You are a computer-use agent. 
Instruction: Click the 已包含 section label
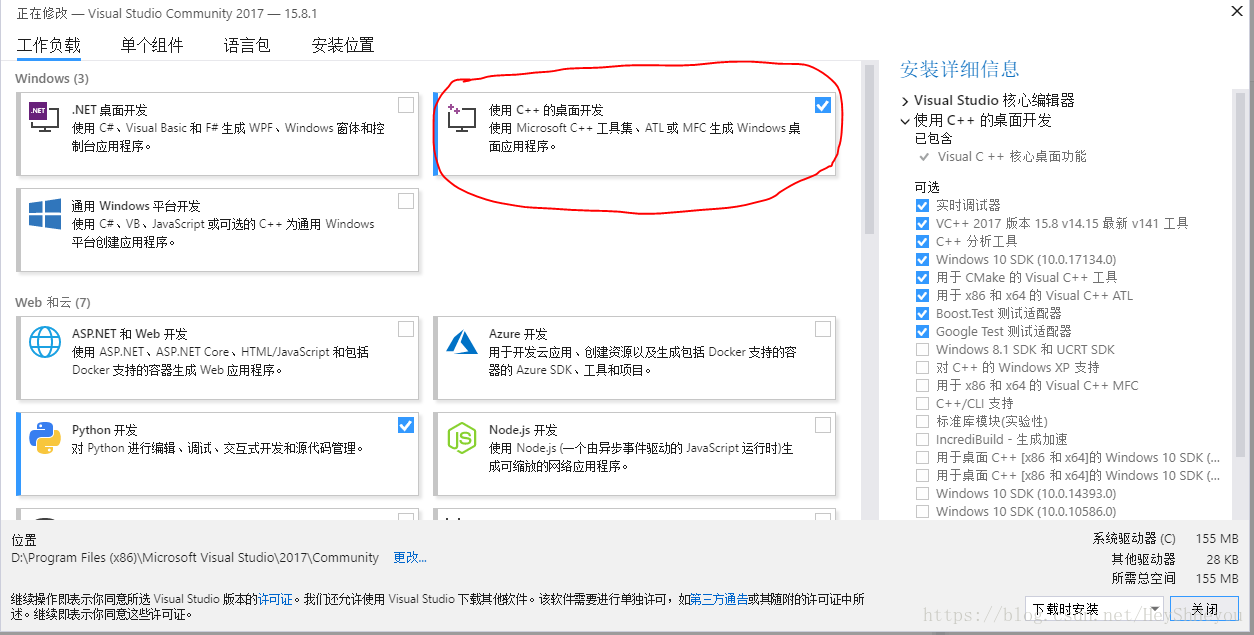933,138
